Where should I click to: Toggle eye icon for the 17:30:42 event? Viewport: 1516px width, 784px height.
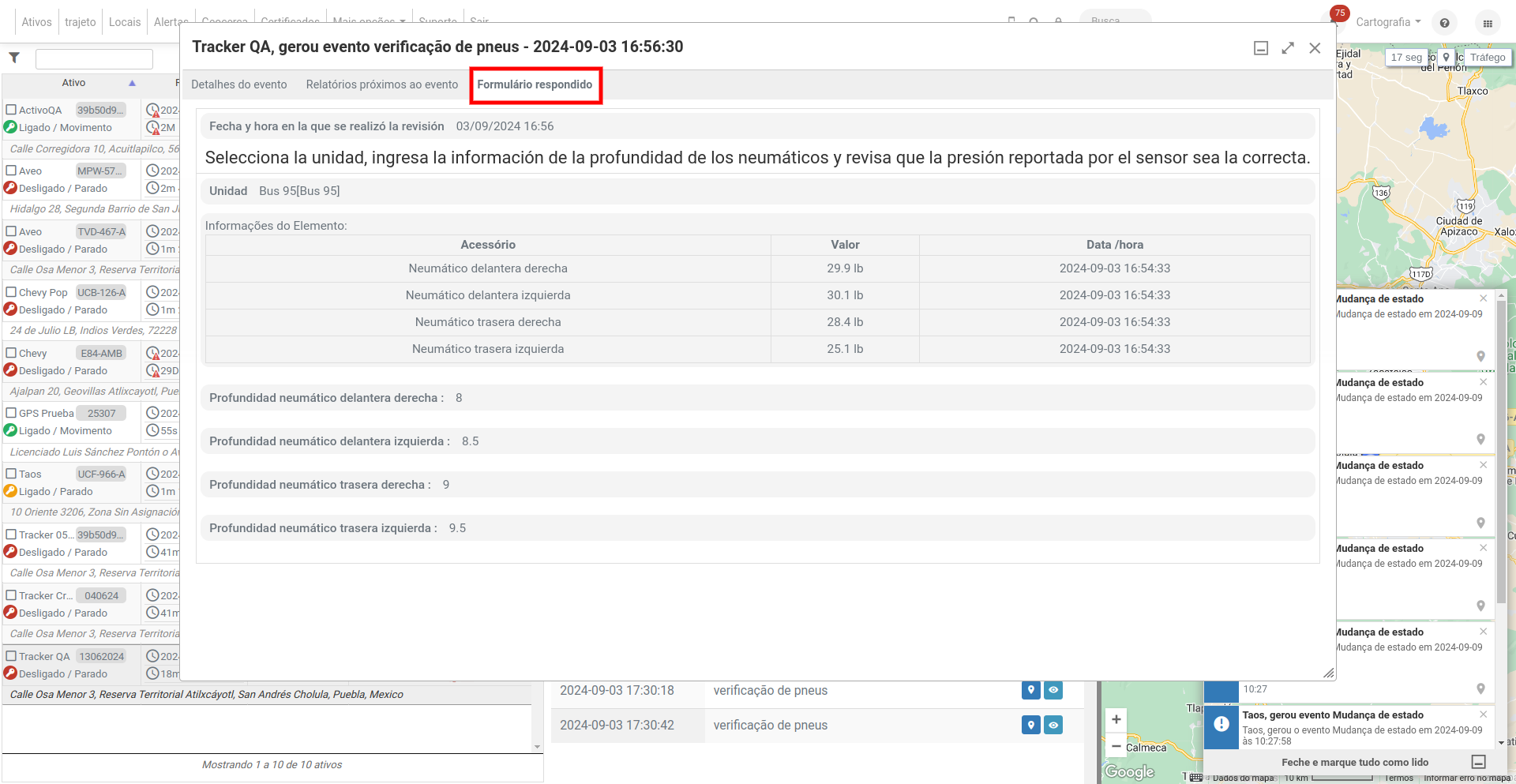(x=1053, y=725)
